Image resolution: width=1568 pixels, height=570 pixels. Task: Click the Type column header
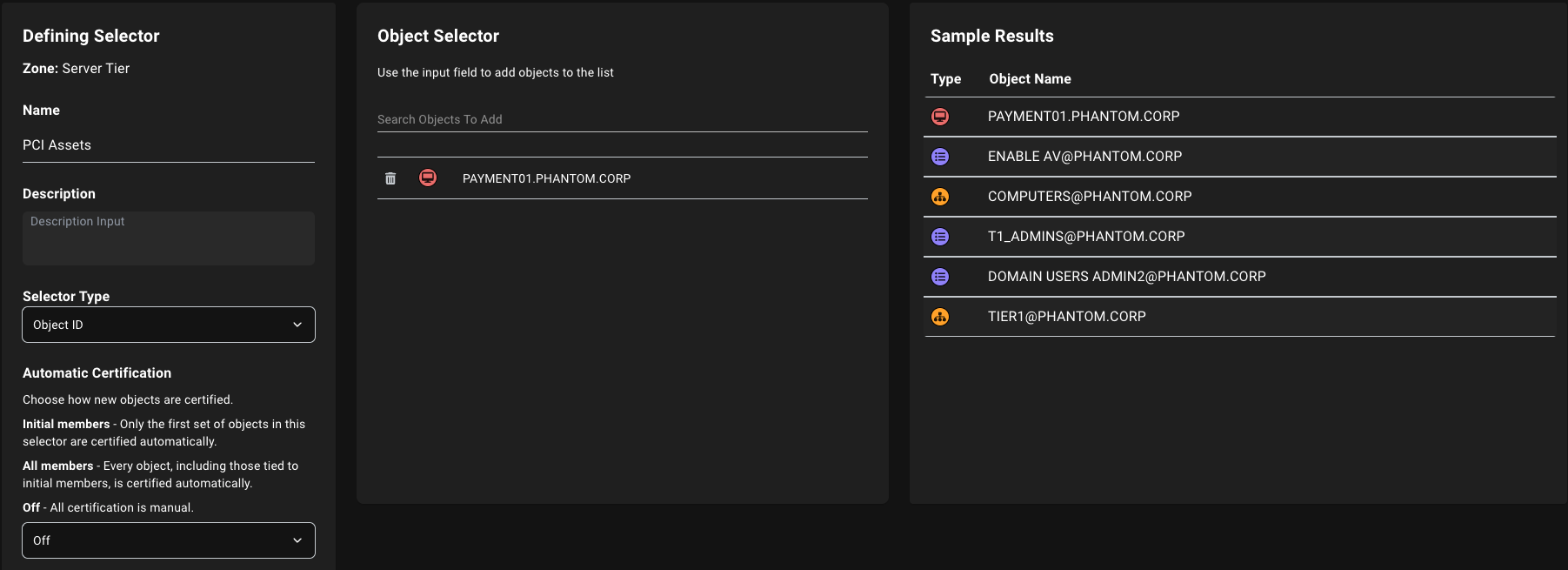tap(946, 79)
